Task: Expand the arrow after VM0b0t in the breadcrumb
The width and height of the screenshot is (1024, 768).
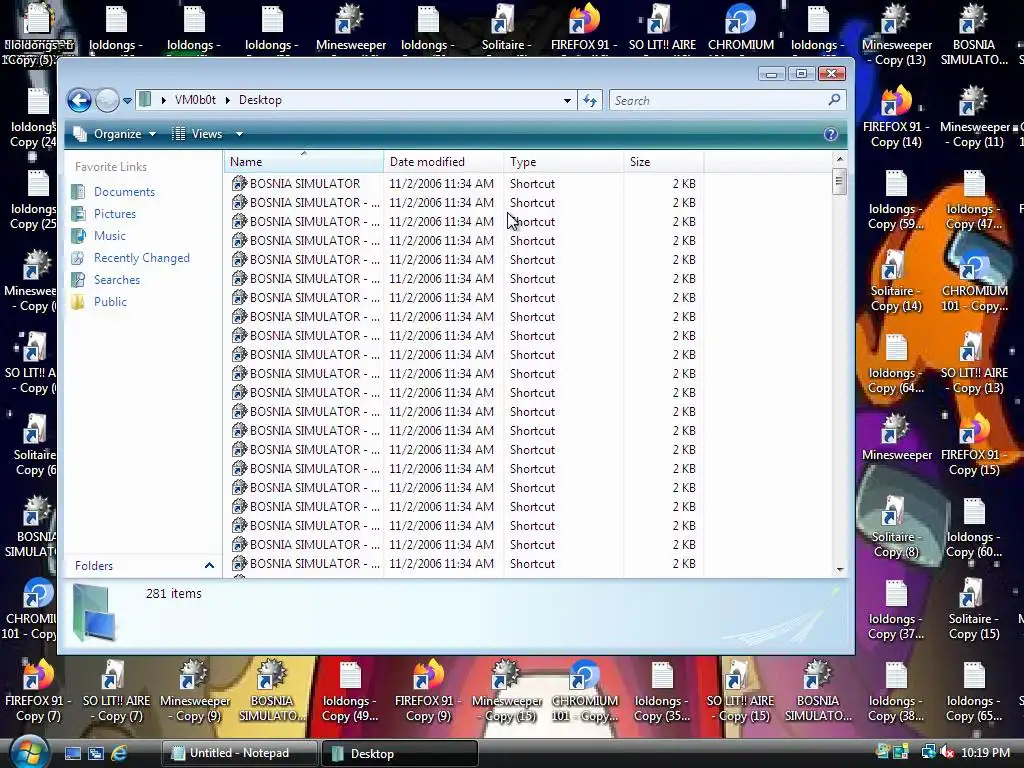Action: [x=227, y=100]
